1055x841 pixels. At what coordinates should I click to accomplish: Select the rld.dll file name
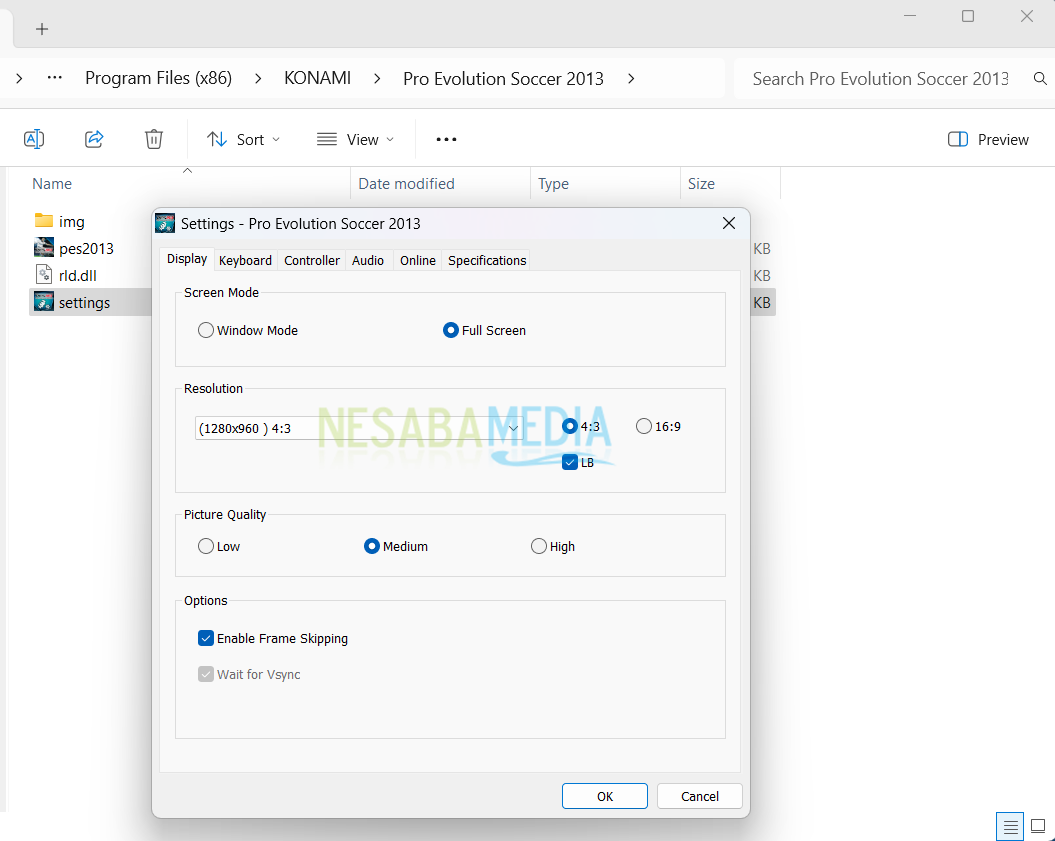point(77,275)
